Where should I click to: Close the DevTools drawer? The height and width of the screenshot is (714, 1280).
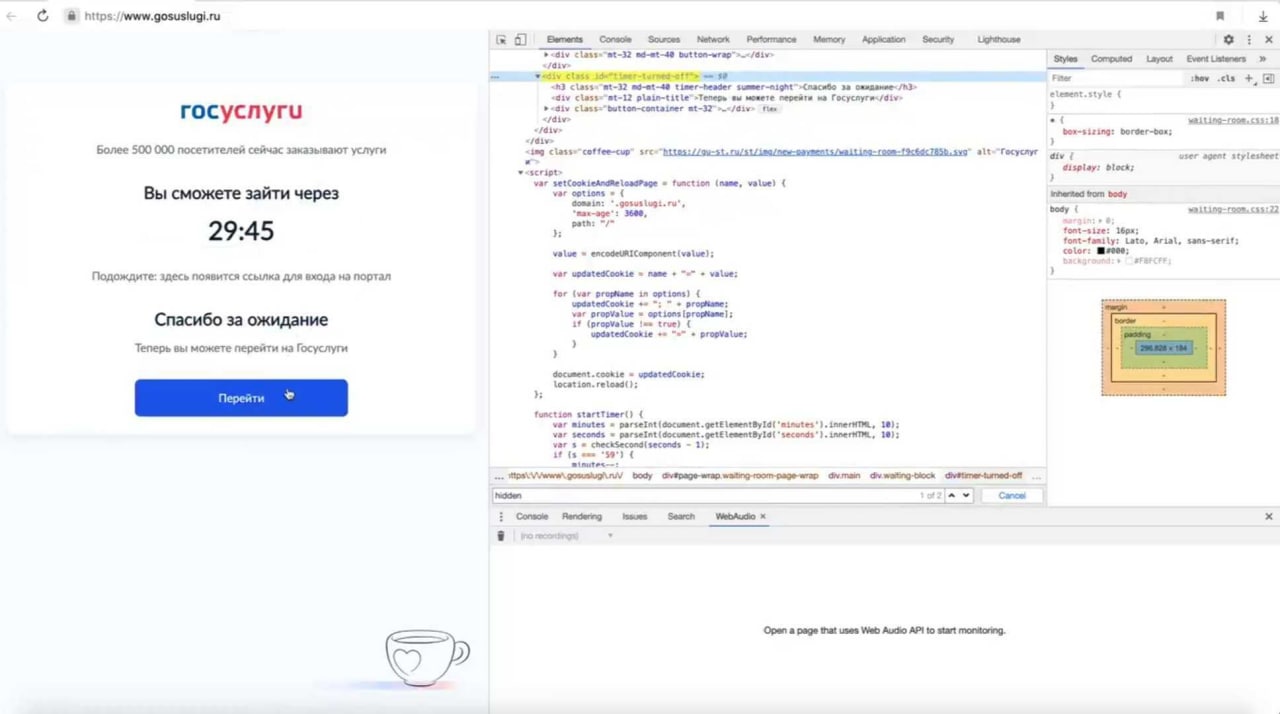[x=1269, y=517]
